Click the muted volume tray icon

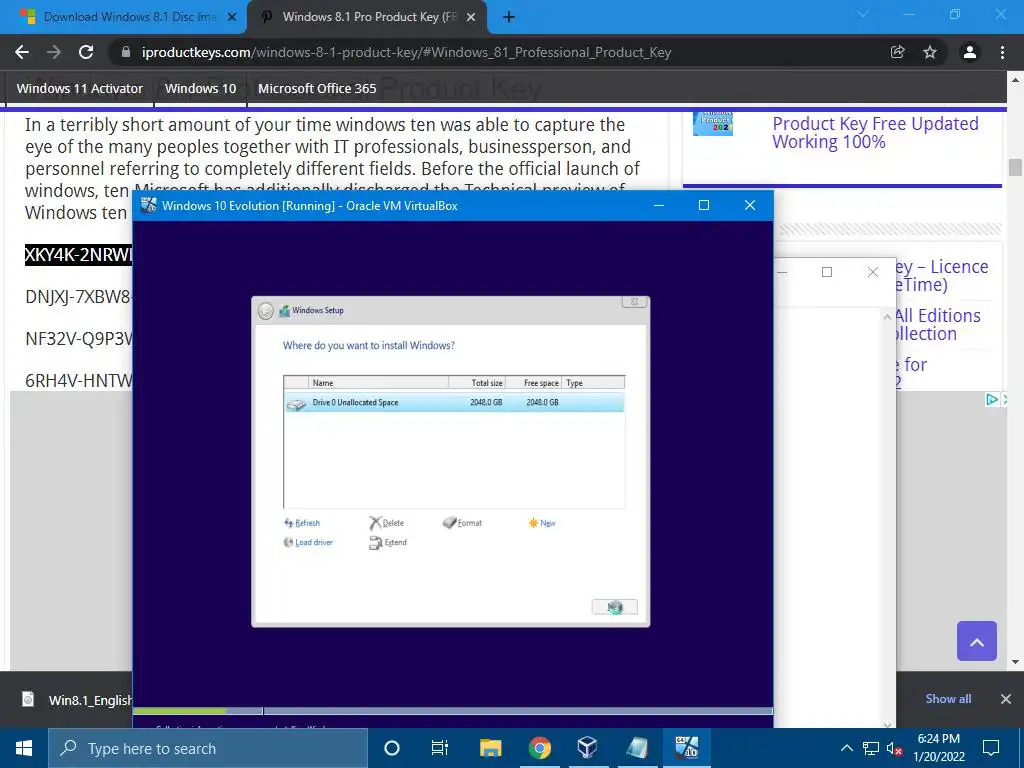coord(894,748)
